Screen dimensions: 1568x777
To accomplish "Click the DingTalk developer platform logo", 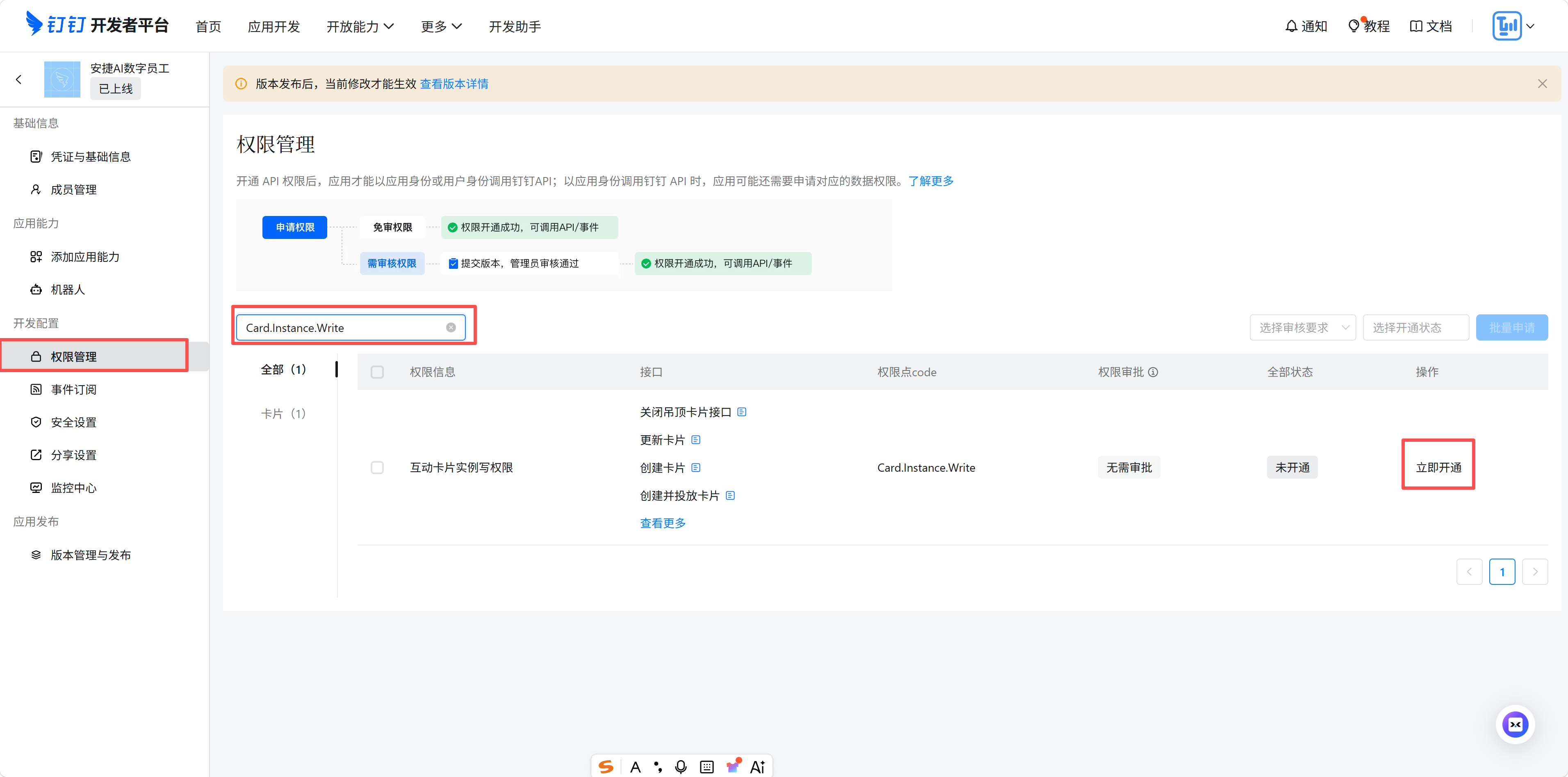I will pos(98,25).
